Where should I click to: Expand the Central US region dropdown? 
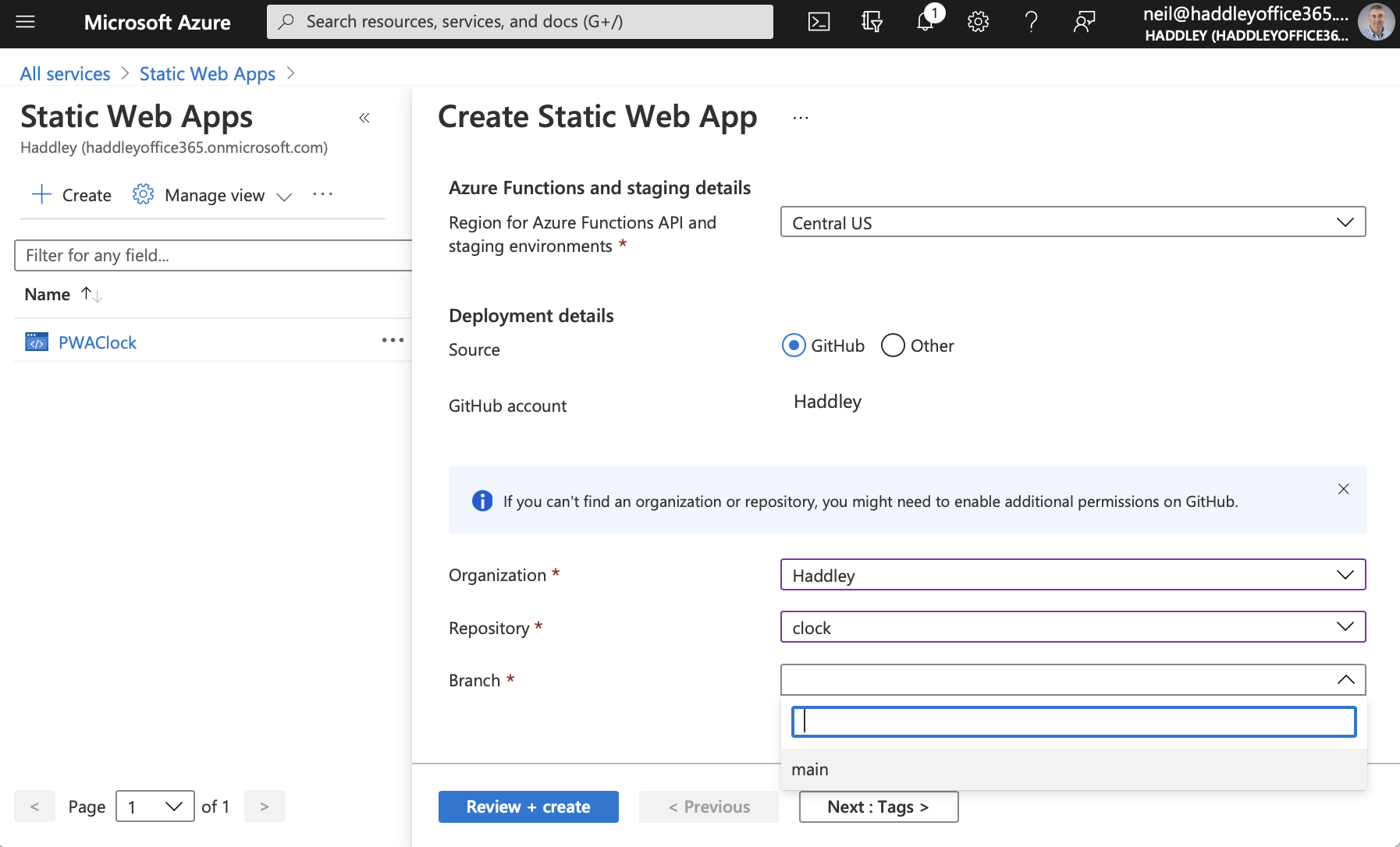tap(1072, 222)
